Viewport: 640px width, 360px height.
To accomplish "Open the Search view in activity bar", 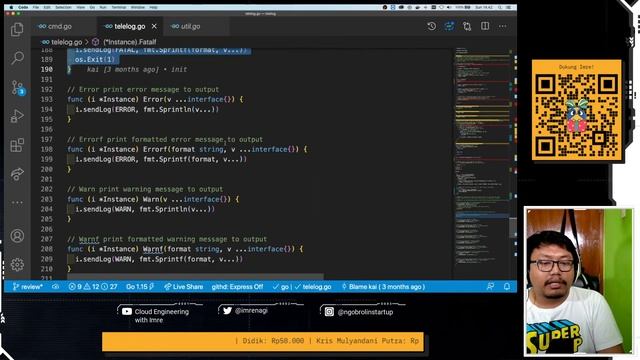I will (x=17, y=58).
